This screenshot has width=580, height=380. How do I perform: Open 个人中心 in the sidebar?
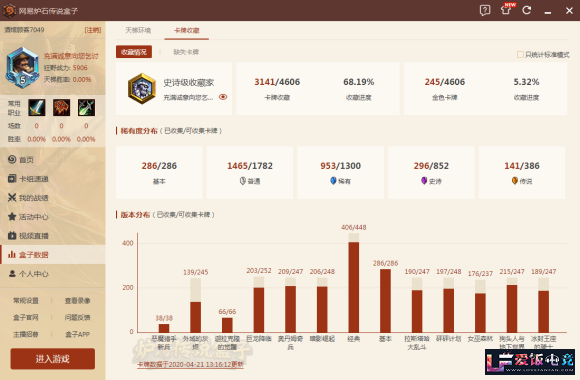(53, 274)
